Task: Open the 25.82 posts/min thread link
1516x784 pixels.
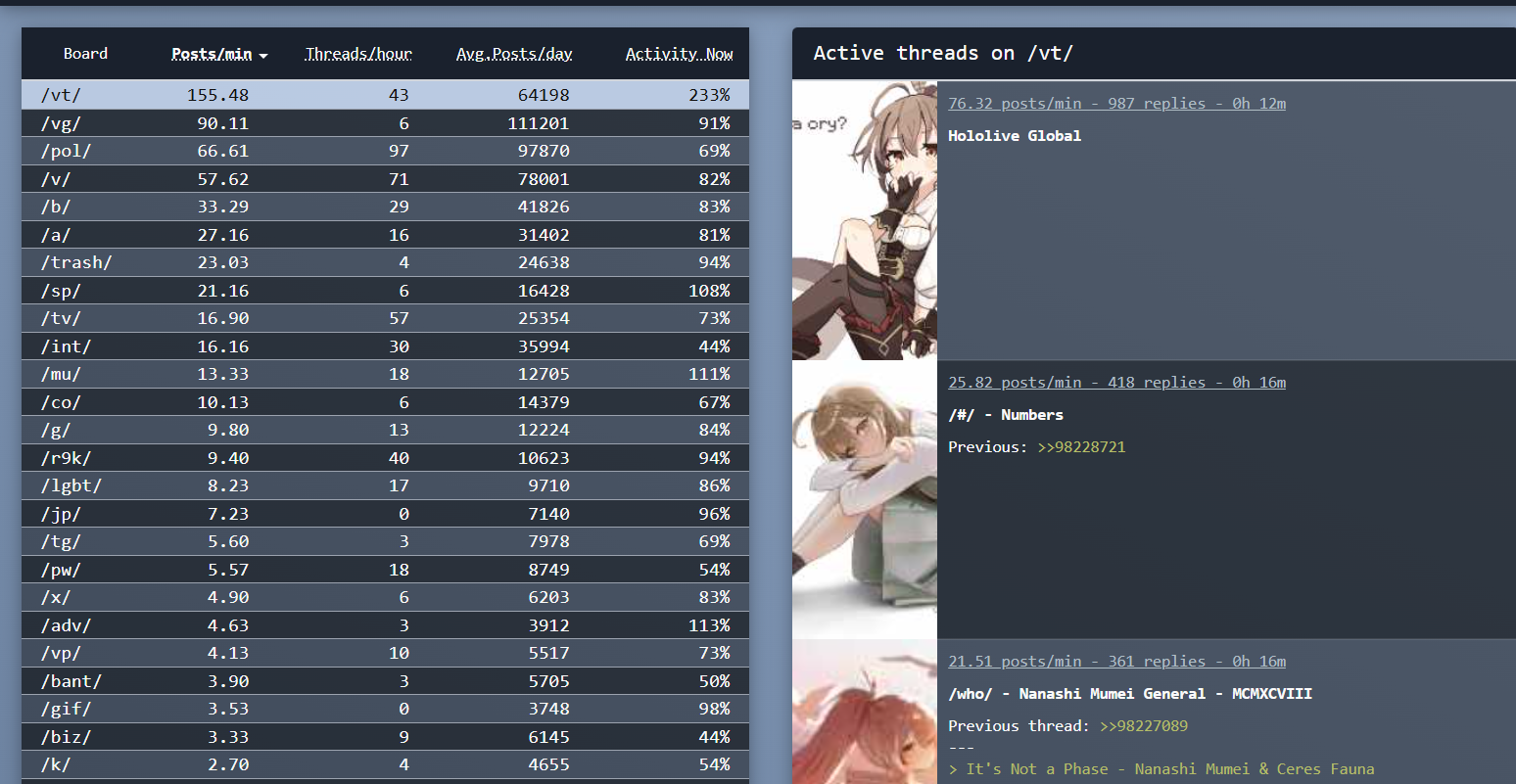Action: [1116, 383]
